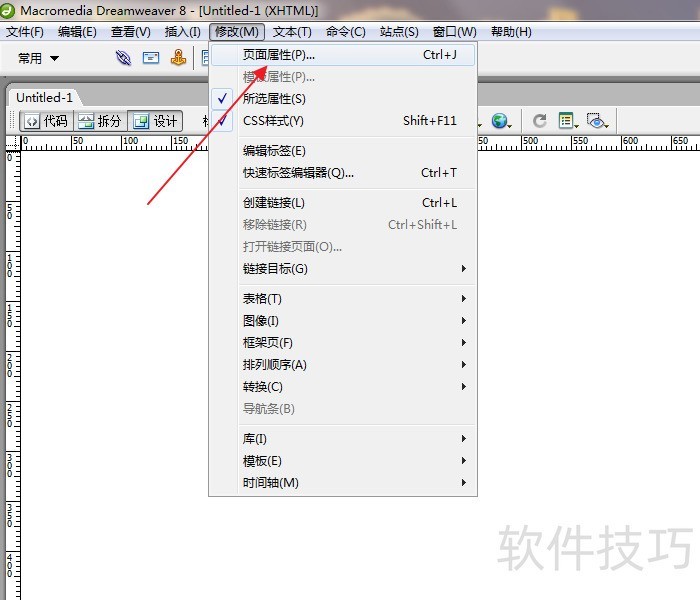The height and width of the screenshot is (600, 700).
Task: Expand the 排列顺序(A) submenu
Action: [343, 365]
